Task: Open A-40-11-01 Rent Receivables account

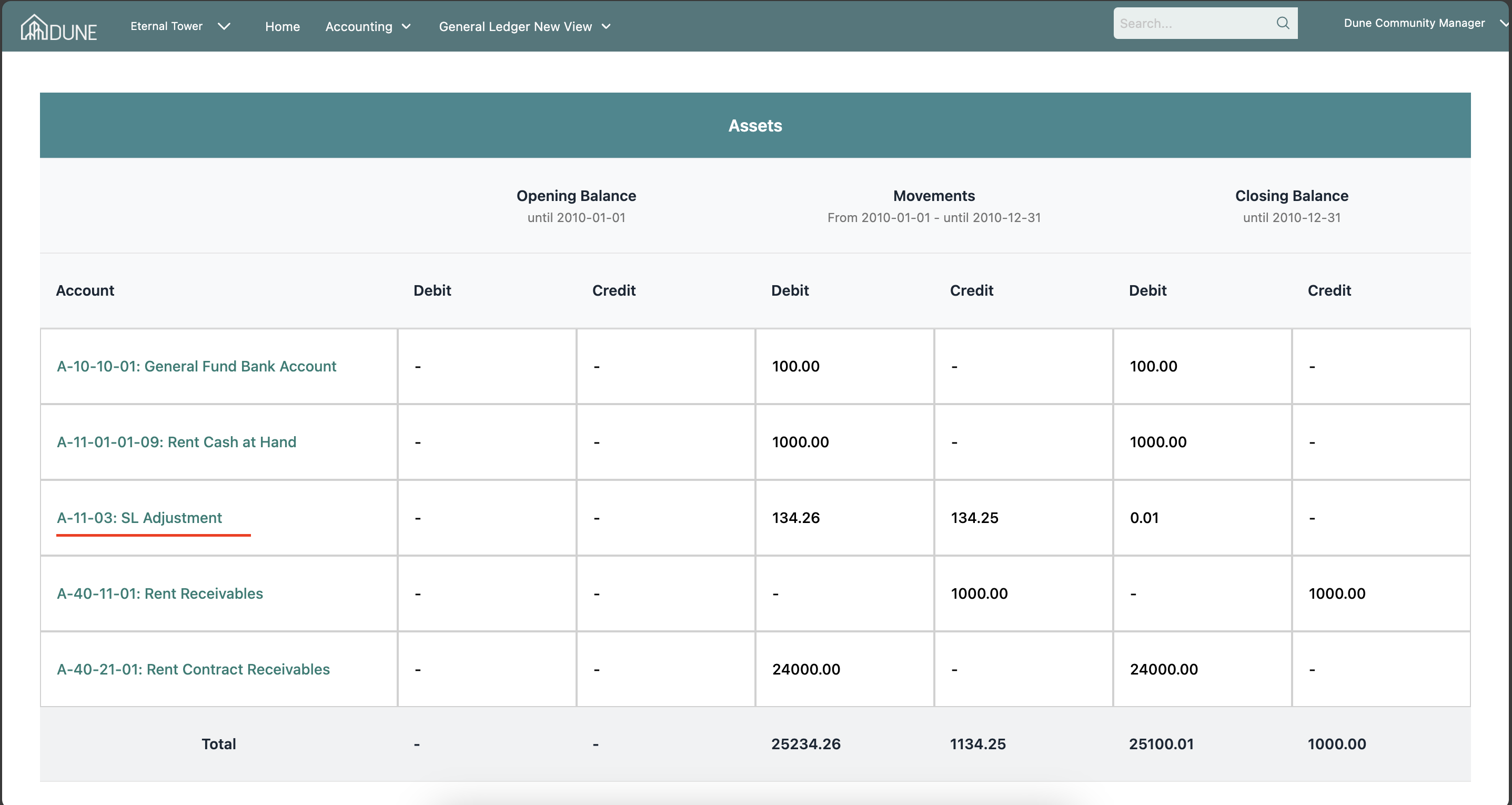Action: 159,593
